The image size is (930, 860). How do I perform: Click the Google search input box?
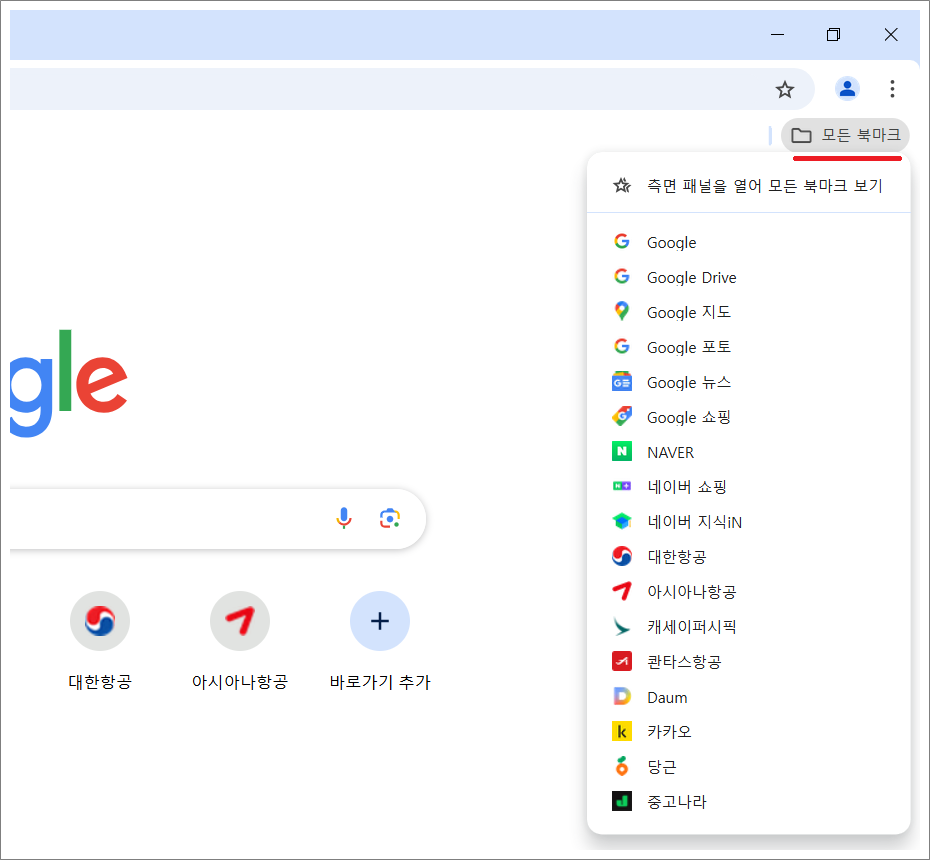point(218,519)
